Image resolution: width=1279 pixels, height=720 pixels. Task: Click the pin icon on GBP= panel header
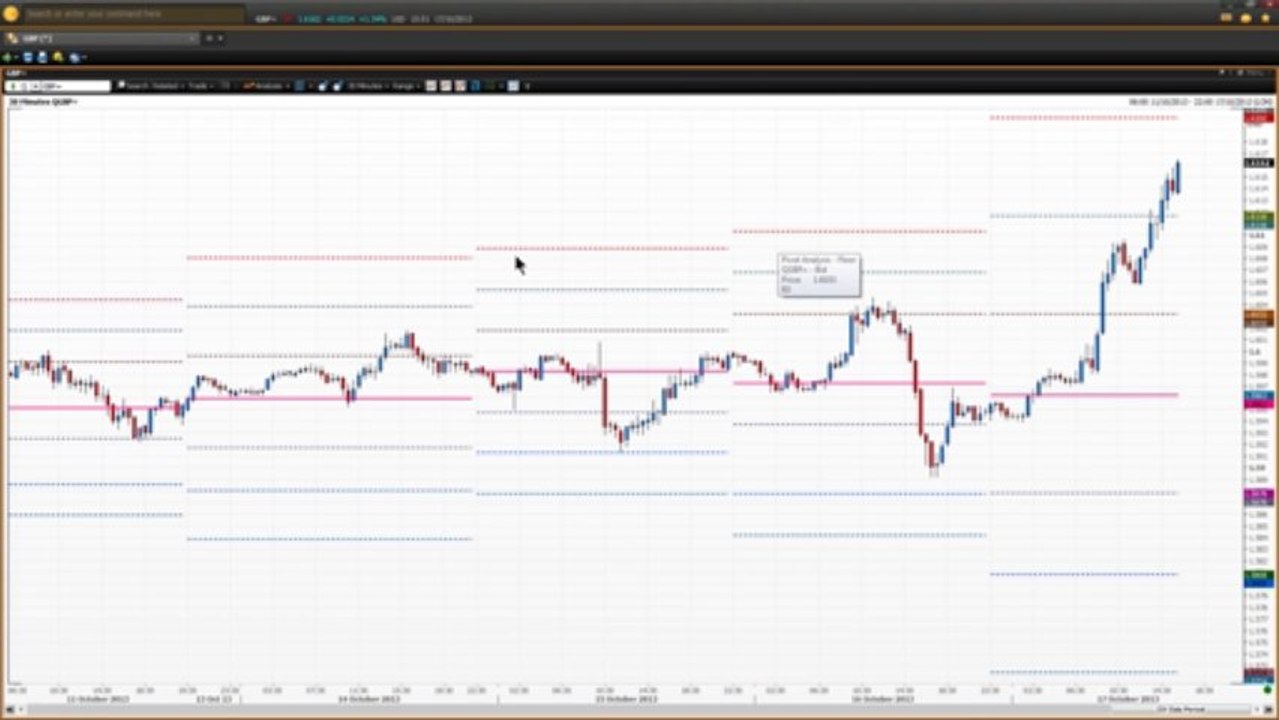[1222, 72]
